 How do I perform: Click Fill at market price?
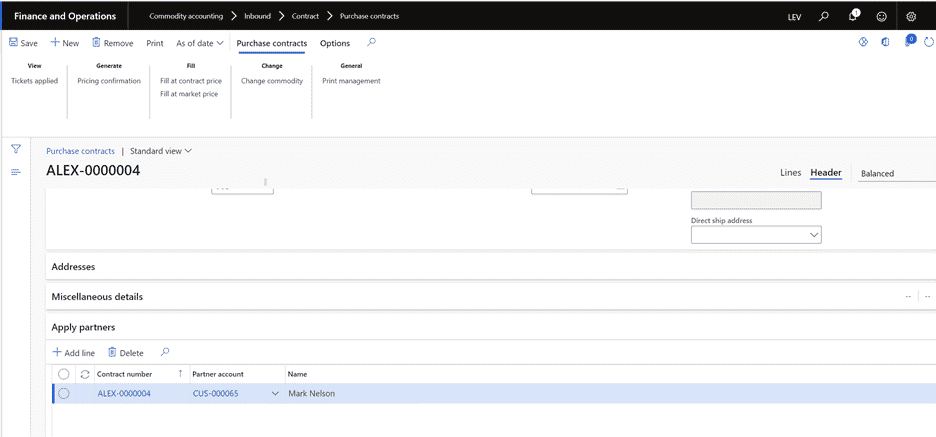coord(189,94)
